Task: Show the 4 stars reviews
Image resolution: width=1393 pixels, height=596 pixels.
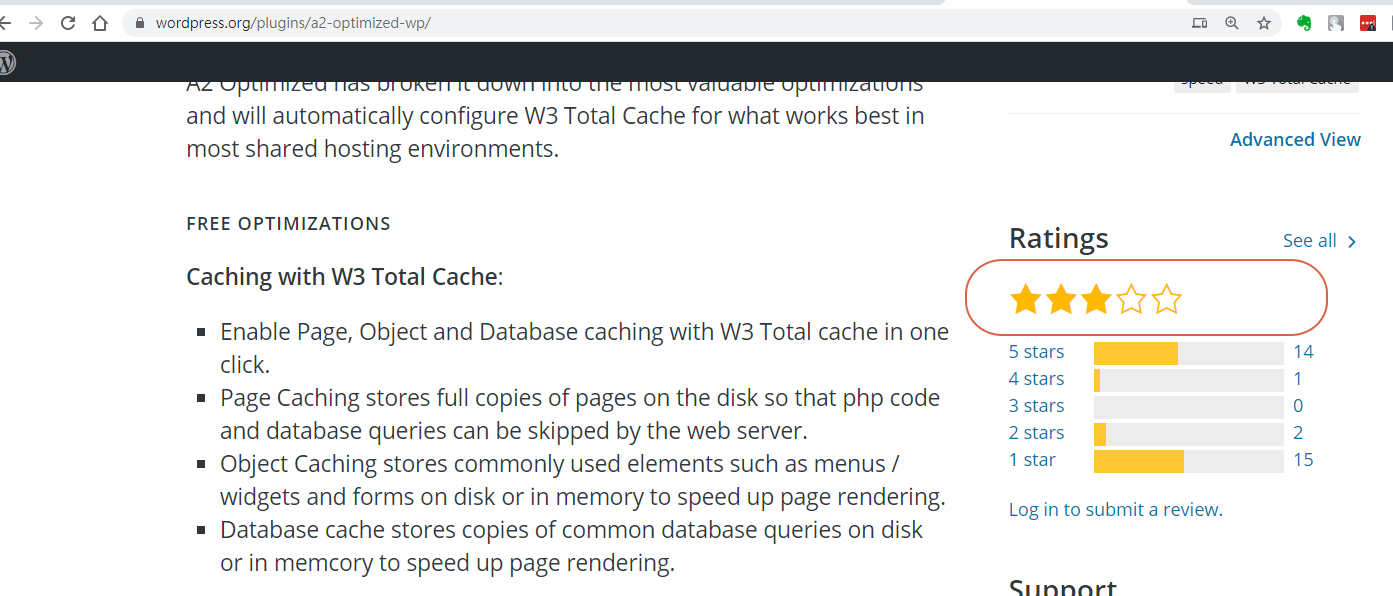Action: click(1036, 379)
